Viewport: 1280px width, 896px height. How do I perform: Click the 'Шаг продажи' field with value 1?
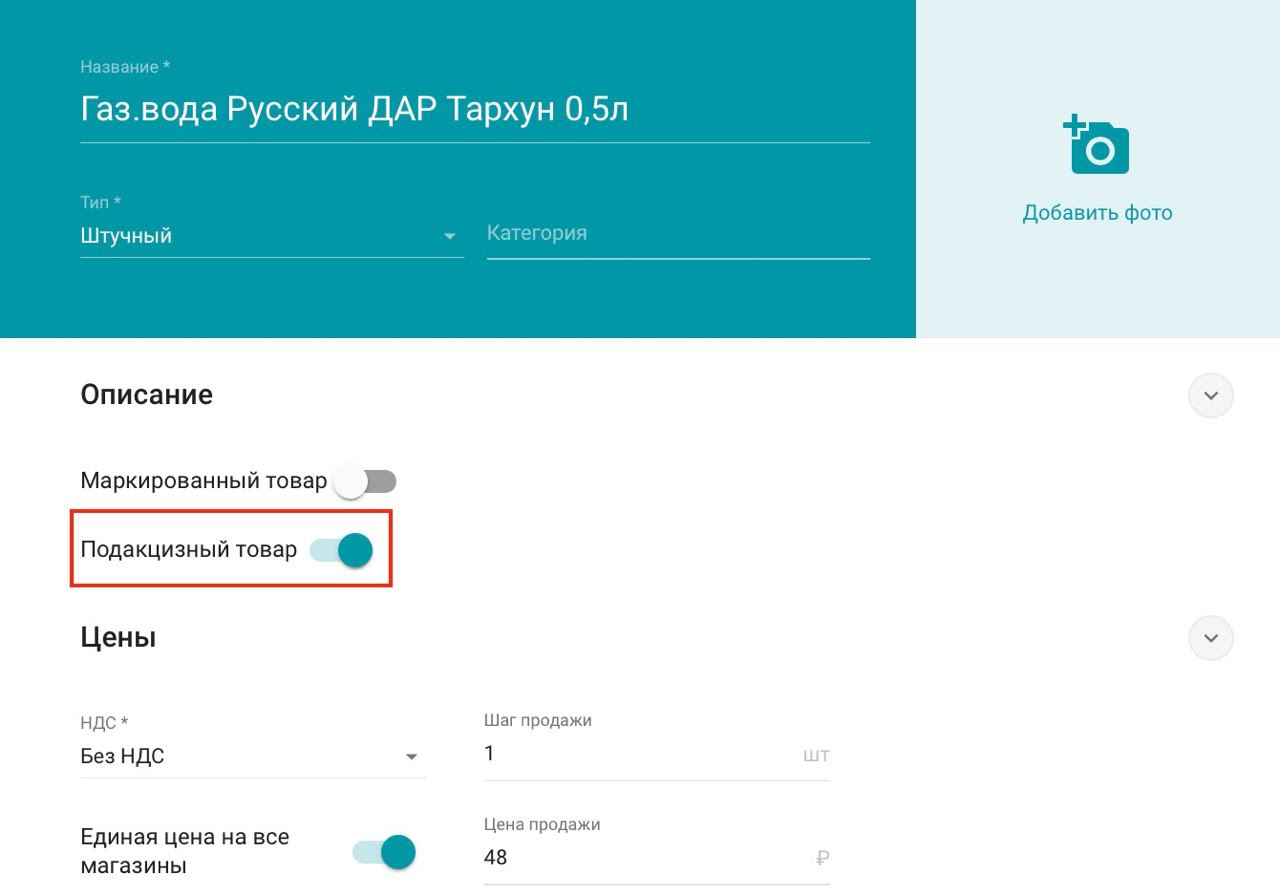[x=656, y=755]
